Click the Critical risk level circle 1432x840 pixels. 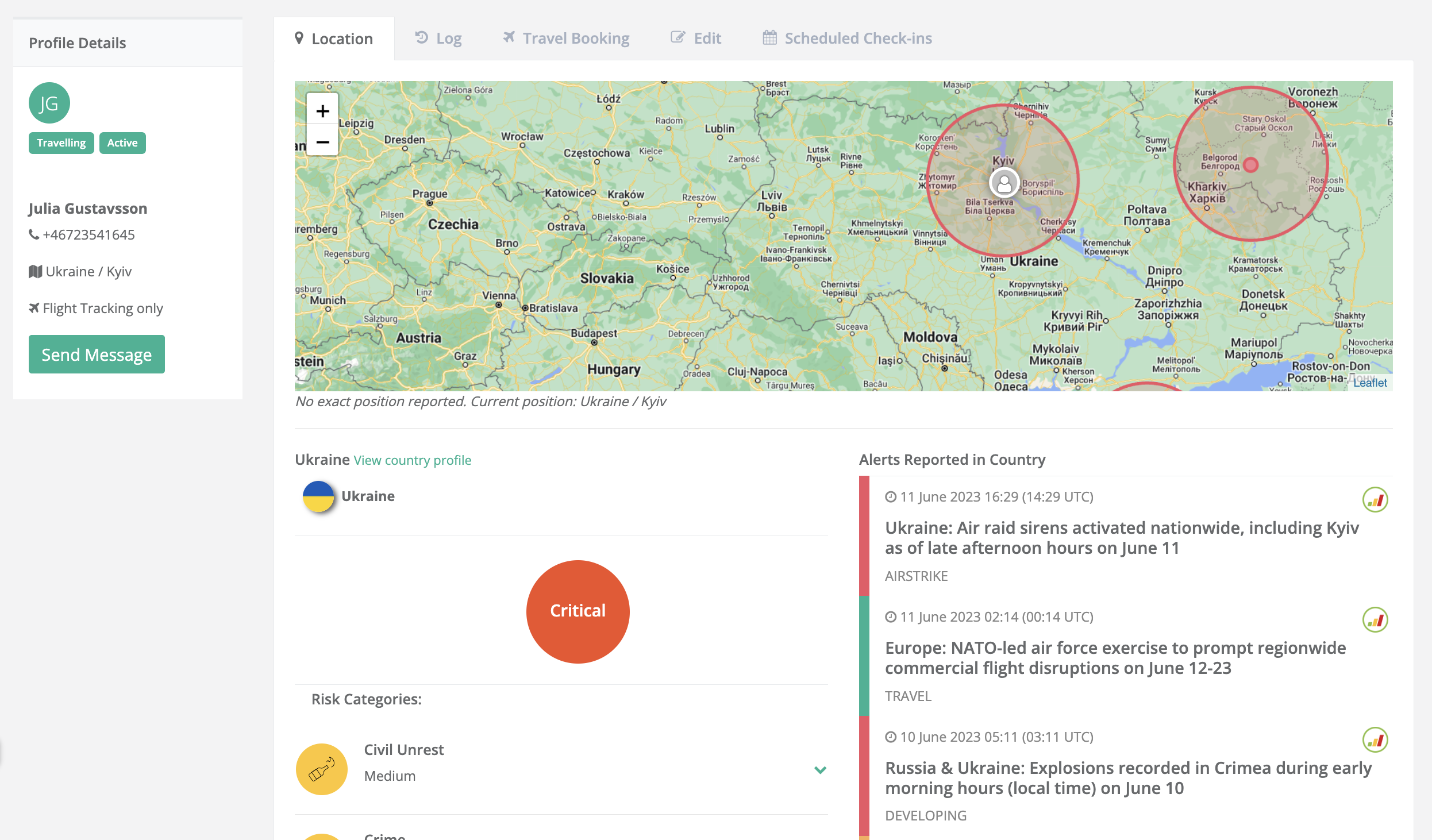[x=578, y=611]
